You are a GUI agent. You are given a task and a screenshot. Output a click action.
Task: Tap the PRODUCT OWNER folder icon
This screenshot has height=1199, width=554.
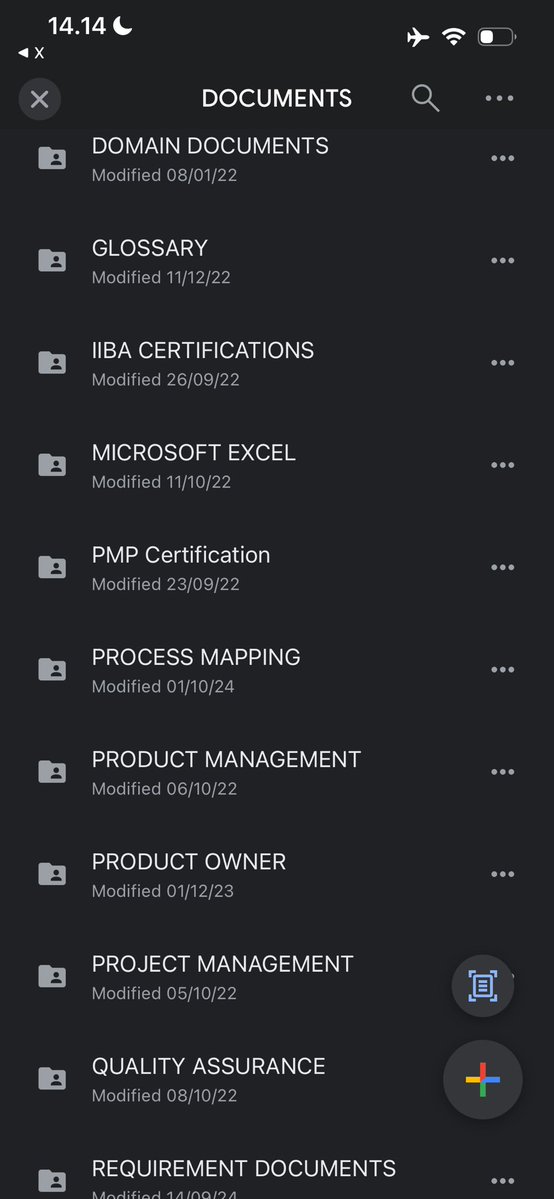click(x=52, y=874)
